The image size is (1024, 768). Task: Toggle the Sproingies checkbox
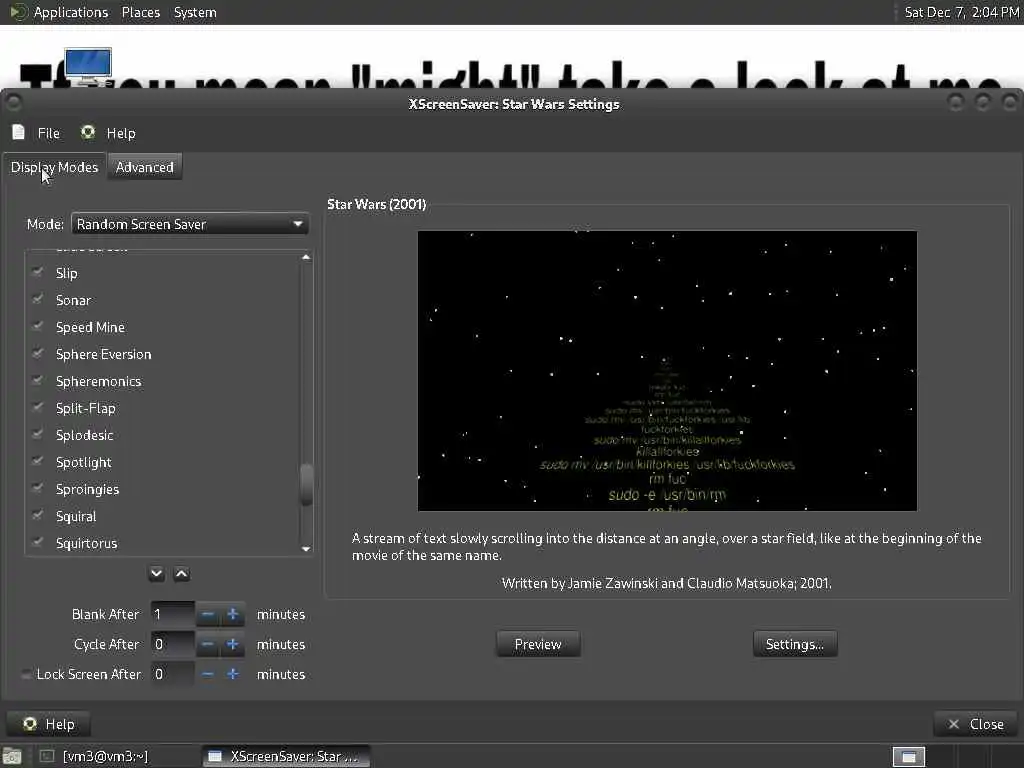pos(38,489)
